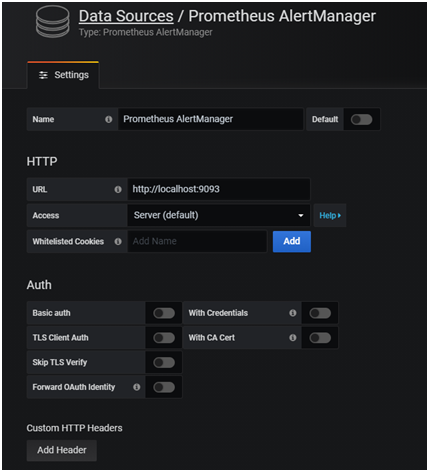Click the info icon beside Name

coord(109,119)
